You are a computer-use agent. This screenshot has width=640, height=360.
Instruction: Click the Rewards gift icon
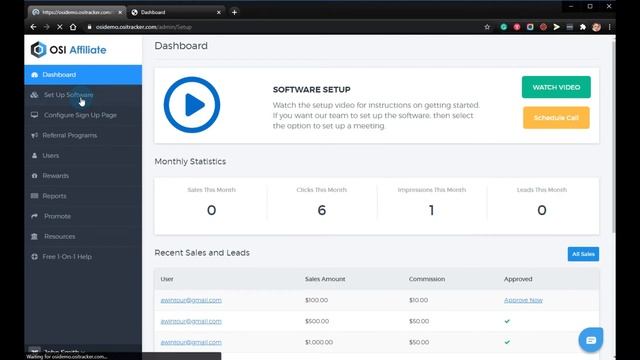34,176
